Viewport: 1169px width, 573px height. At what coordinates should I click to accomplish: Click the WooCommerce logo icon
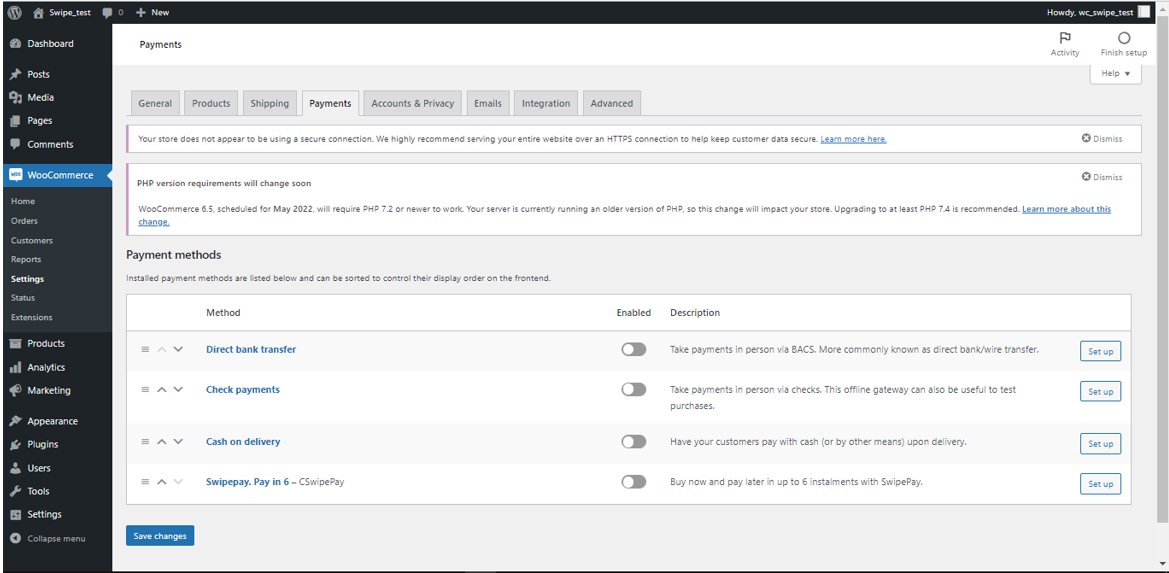(x=16, y=175)
